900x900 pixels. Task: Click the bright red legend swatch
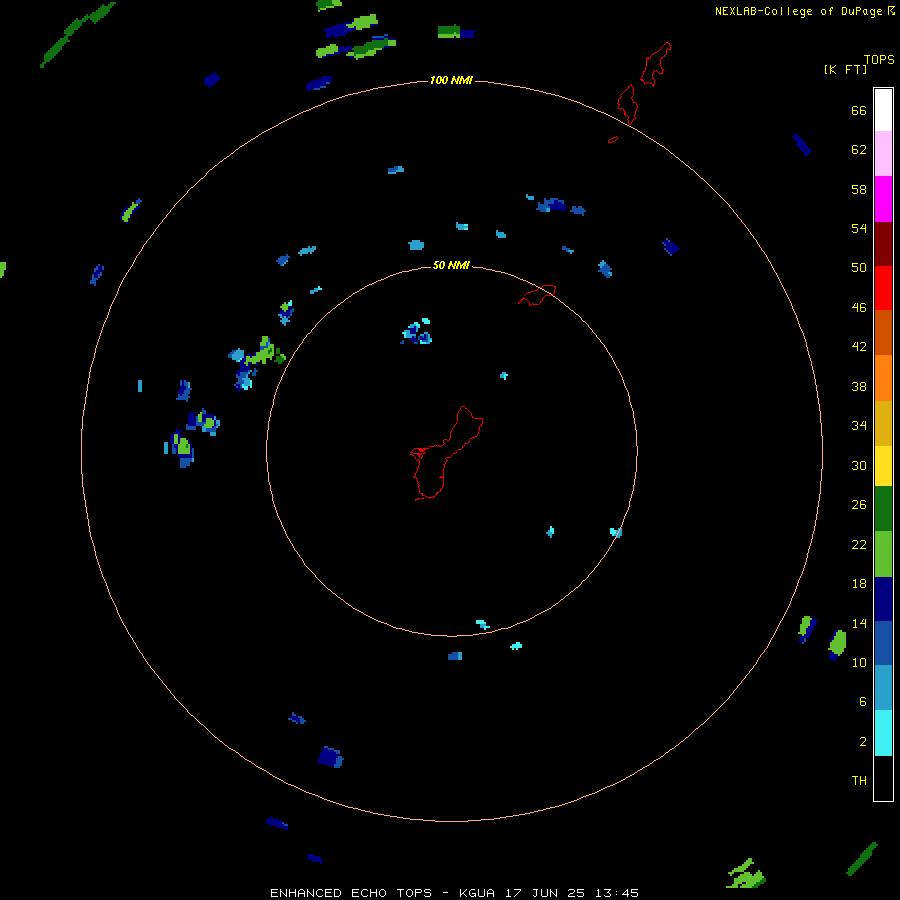tap(883, 288)
